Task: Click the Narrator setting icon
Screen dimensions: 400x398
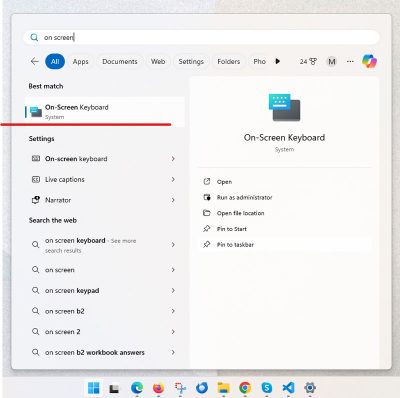Action: pos(36,200)
